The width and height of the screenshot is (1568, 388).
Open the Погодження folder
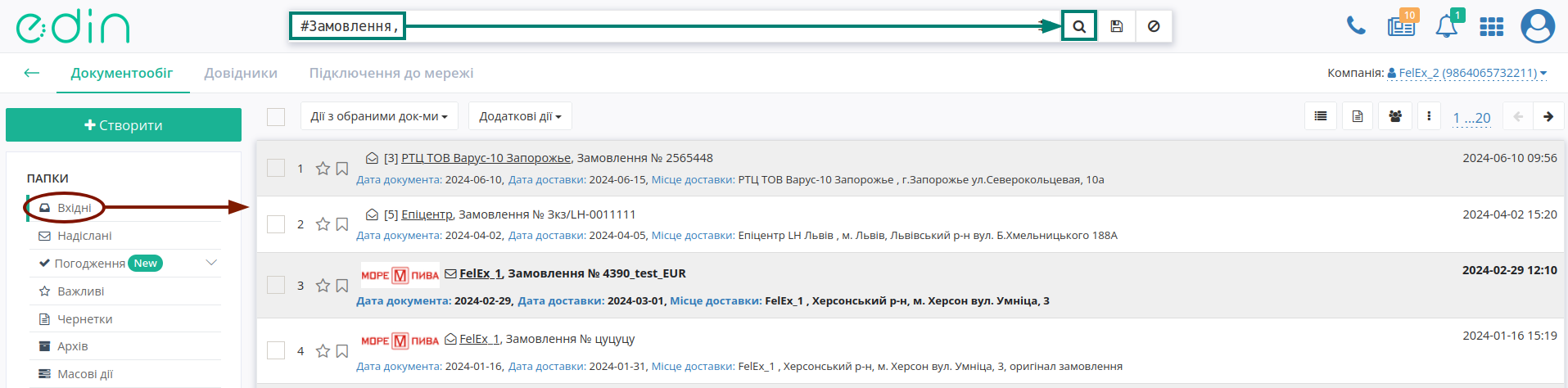pos(89,264)
